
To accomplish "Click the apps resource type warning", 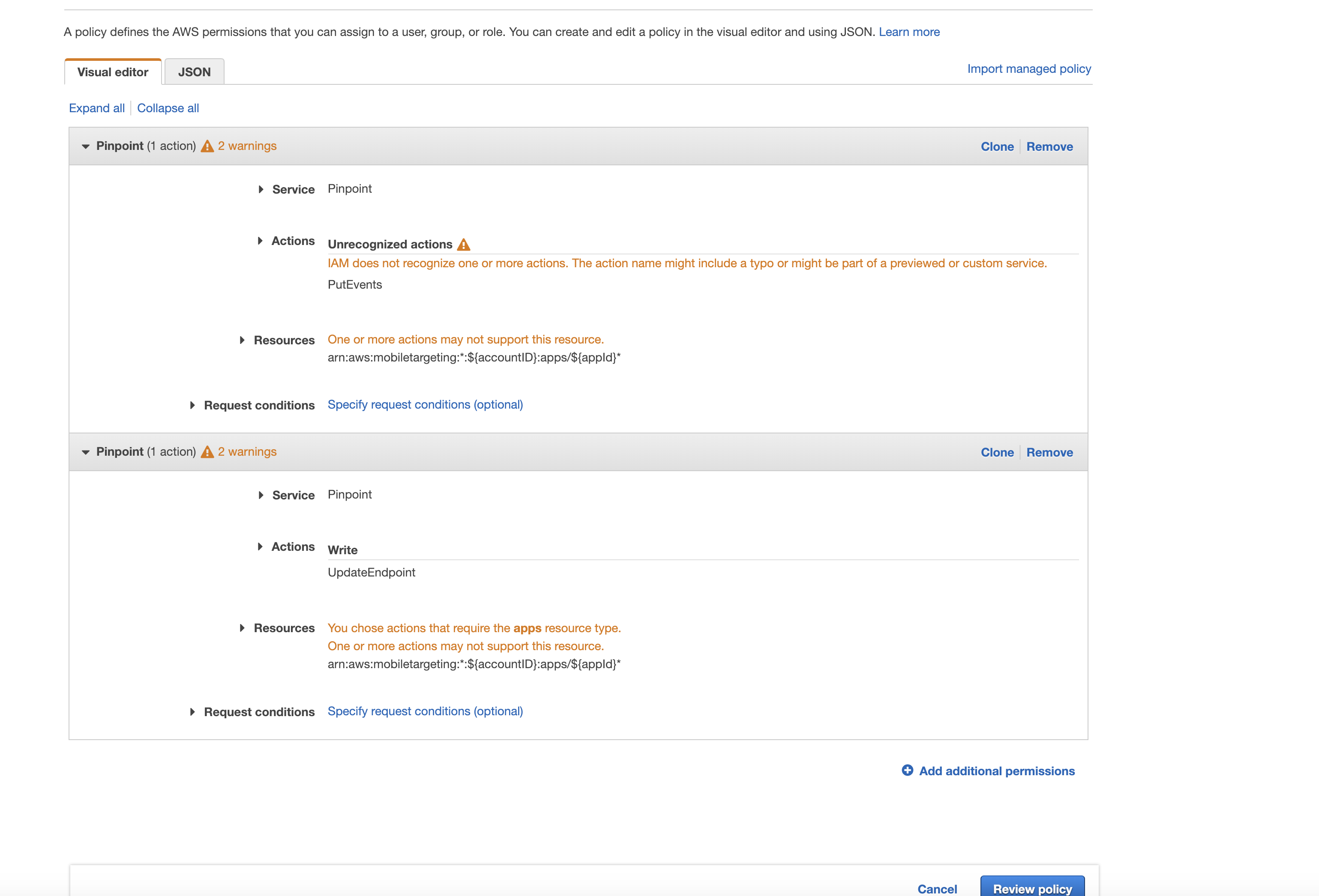I will (x=474, y=628).
